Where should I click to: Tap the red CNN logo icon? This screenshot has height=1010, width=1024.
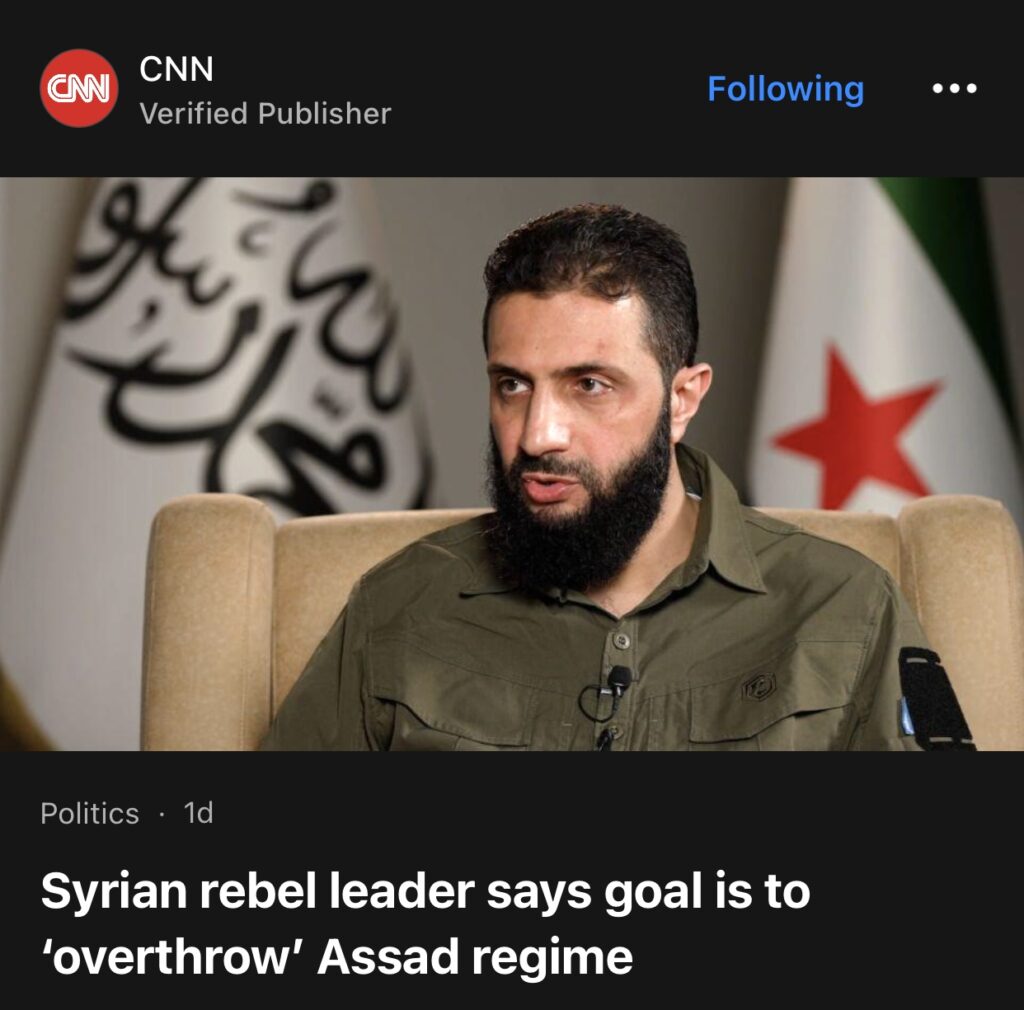point(79,88)
